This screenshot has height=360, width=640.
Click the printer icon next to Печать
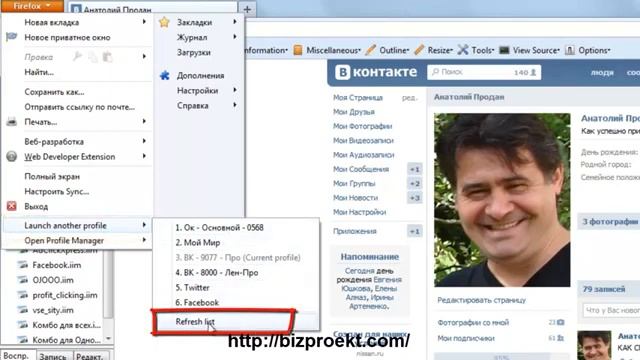pos(11,122)
